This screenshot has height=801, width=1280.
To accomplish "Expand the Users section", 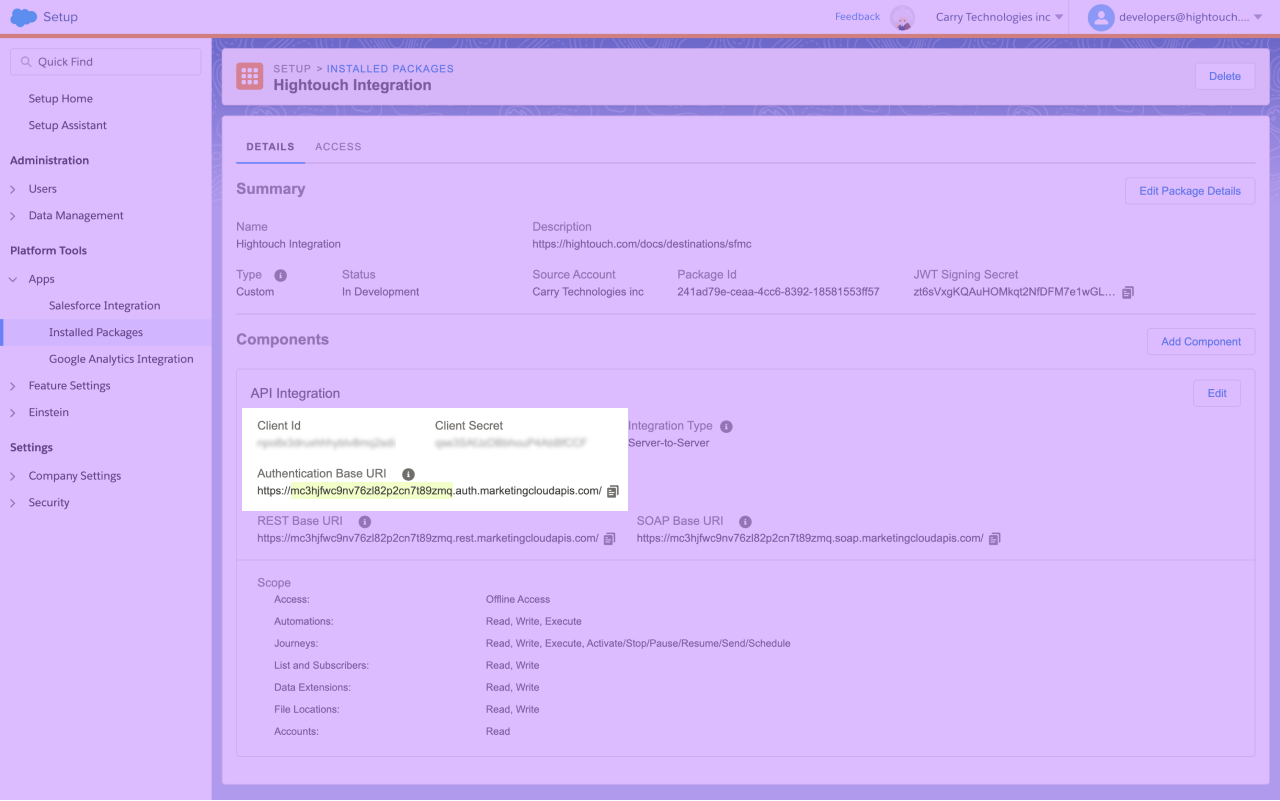I will pos(13,189).
